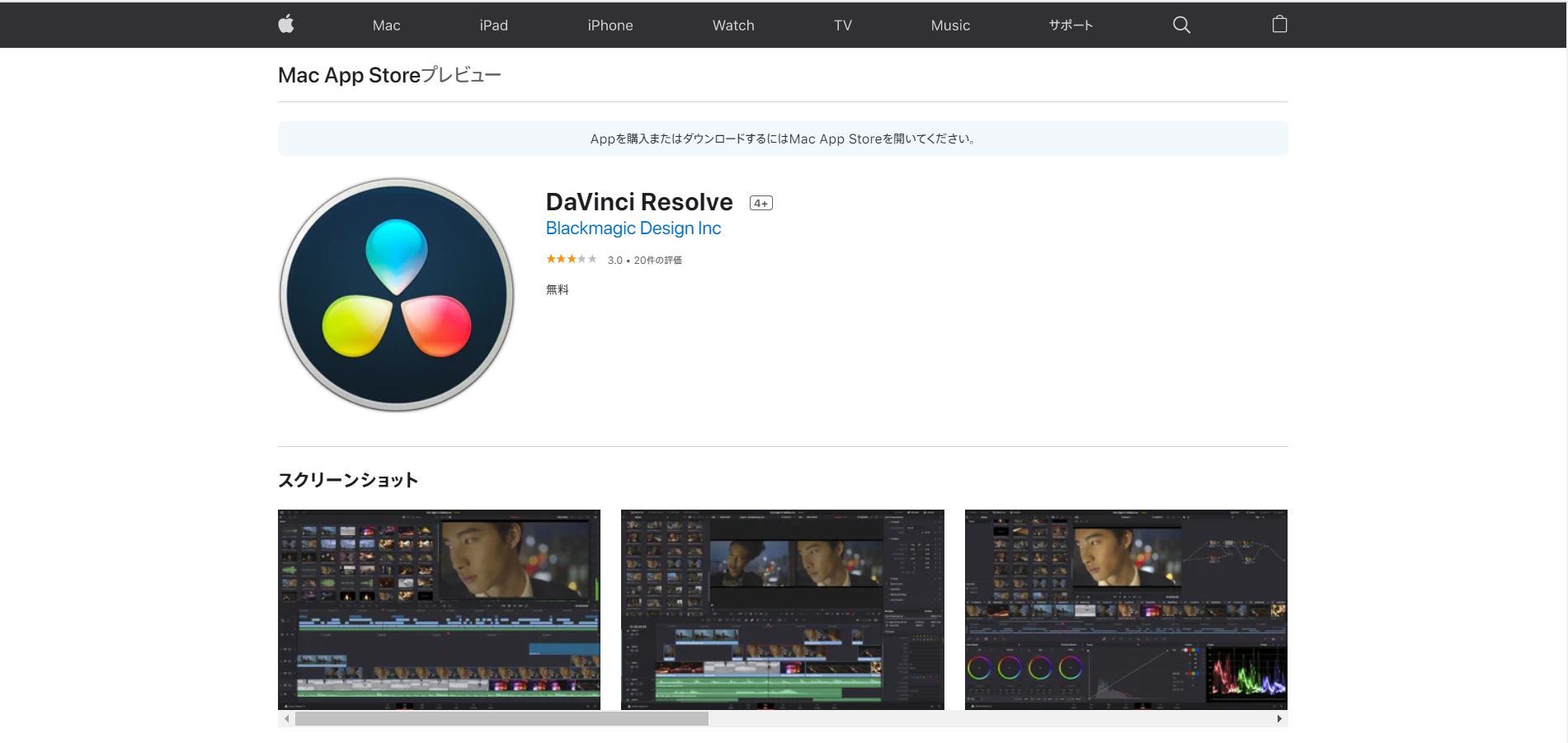Viewport: 1568px width, 743px height.
Task: Open the Mac menu item
Action: 386,26
